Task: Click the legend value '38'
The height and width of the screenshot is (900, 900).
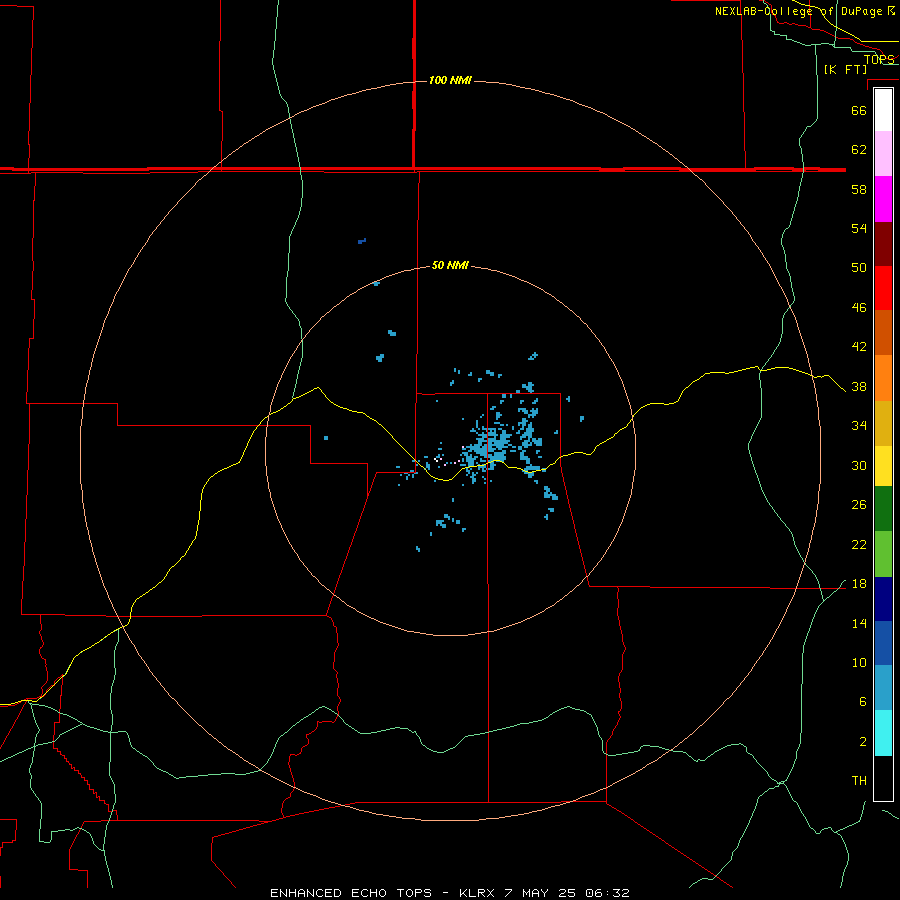Action: click(x=859, y=387)
